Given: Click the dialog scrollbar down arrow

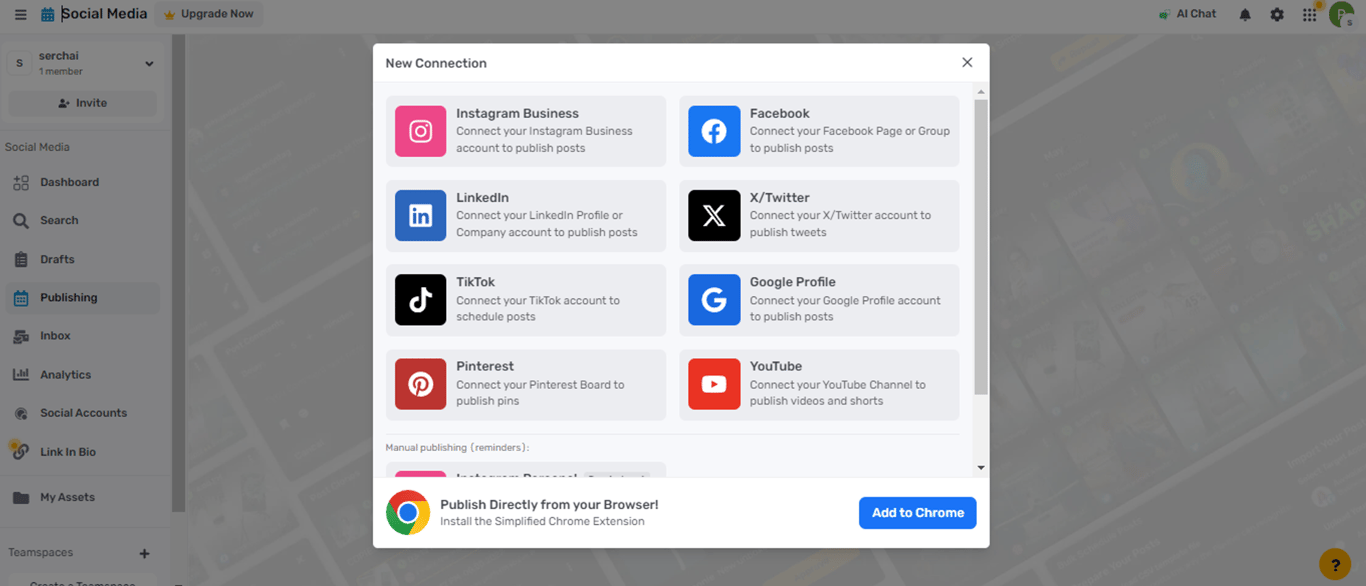Looking at the screenshot, I should [981, 467].
